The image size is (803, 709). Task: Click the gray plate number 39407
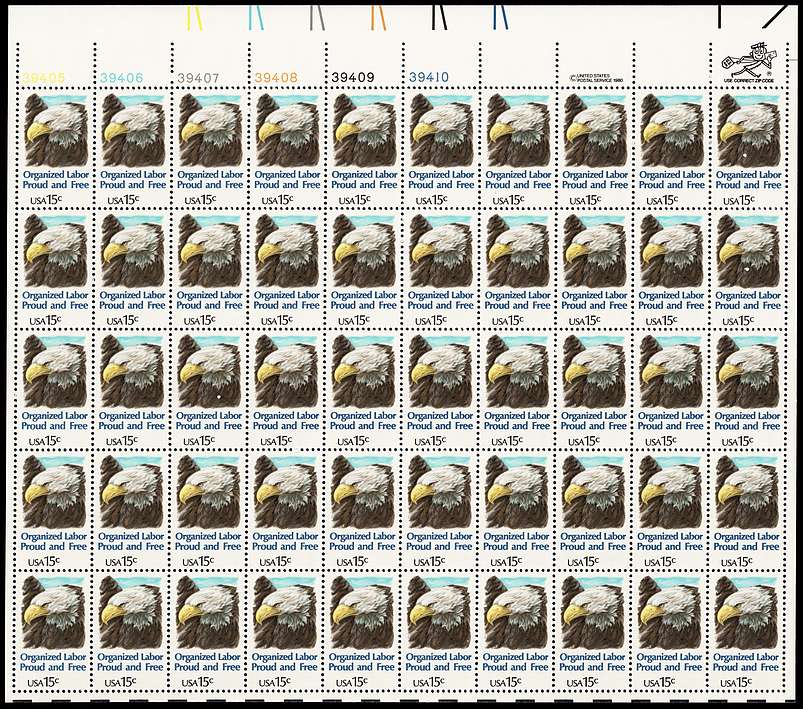198,78
